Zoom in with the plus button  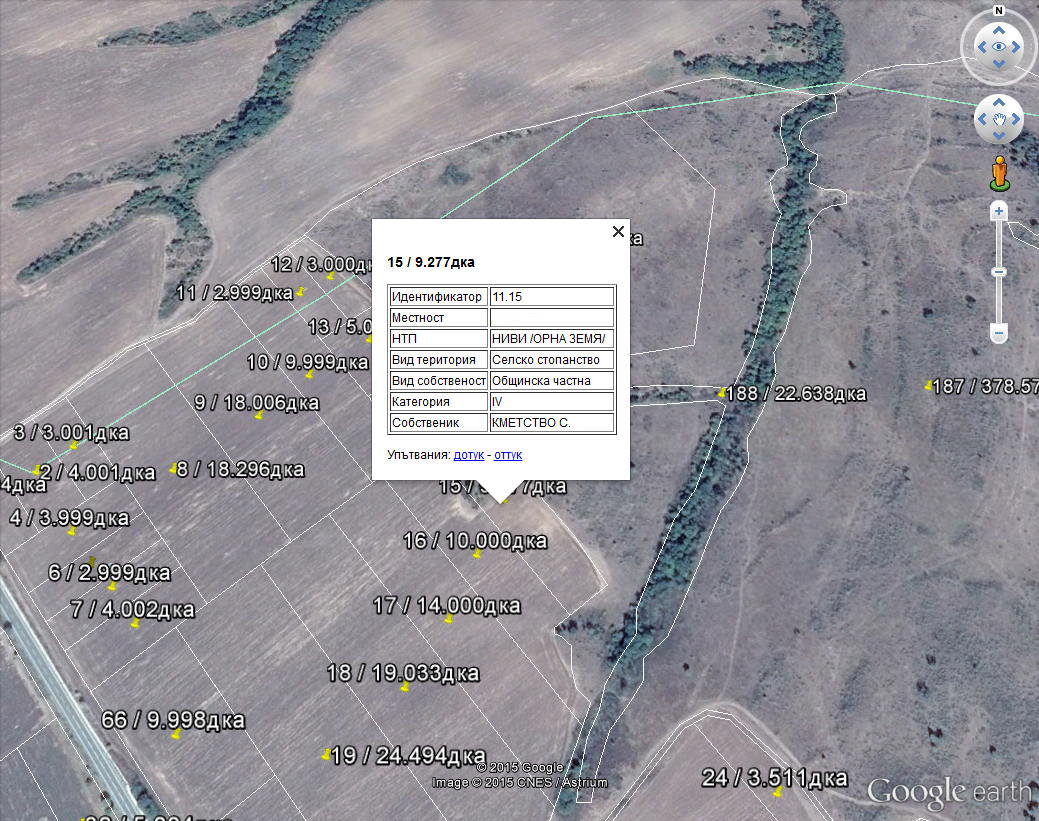coord(998,211)
